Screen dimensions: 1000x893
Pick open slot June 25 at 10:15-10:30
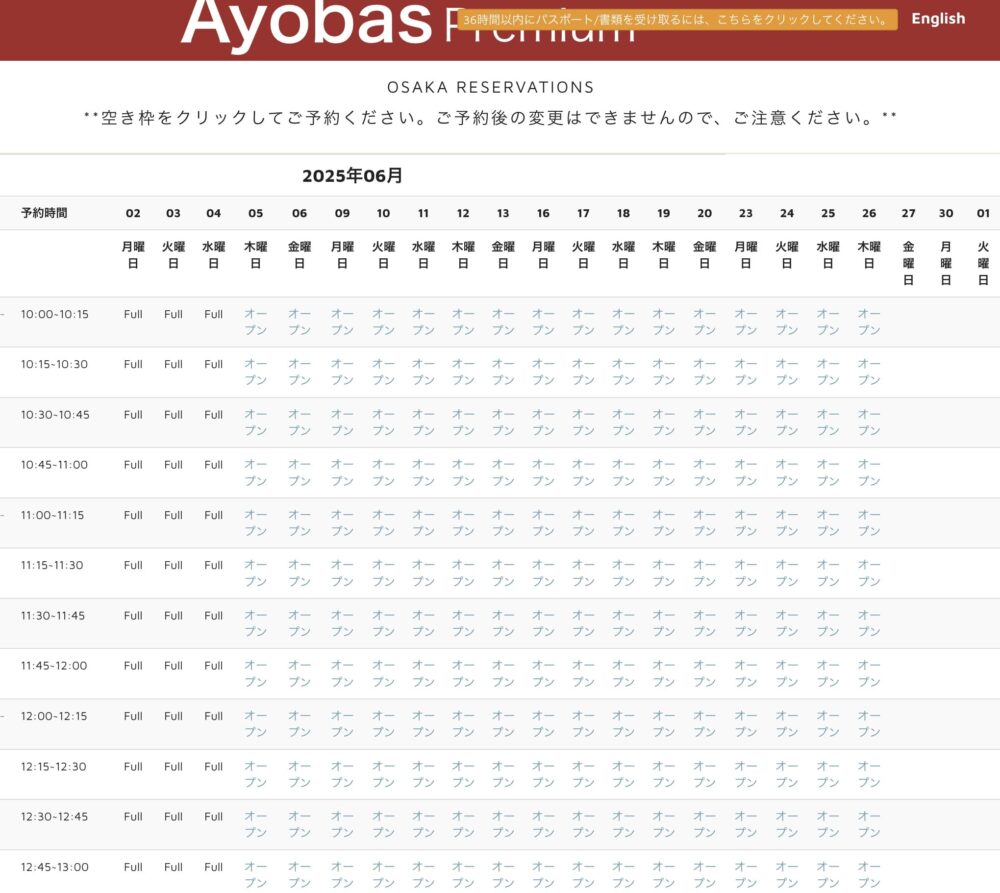click(x=828, y=372)
